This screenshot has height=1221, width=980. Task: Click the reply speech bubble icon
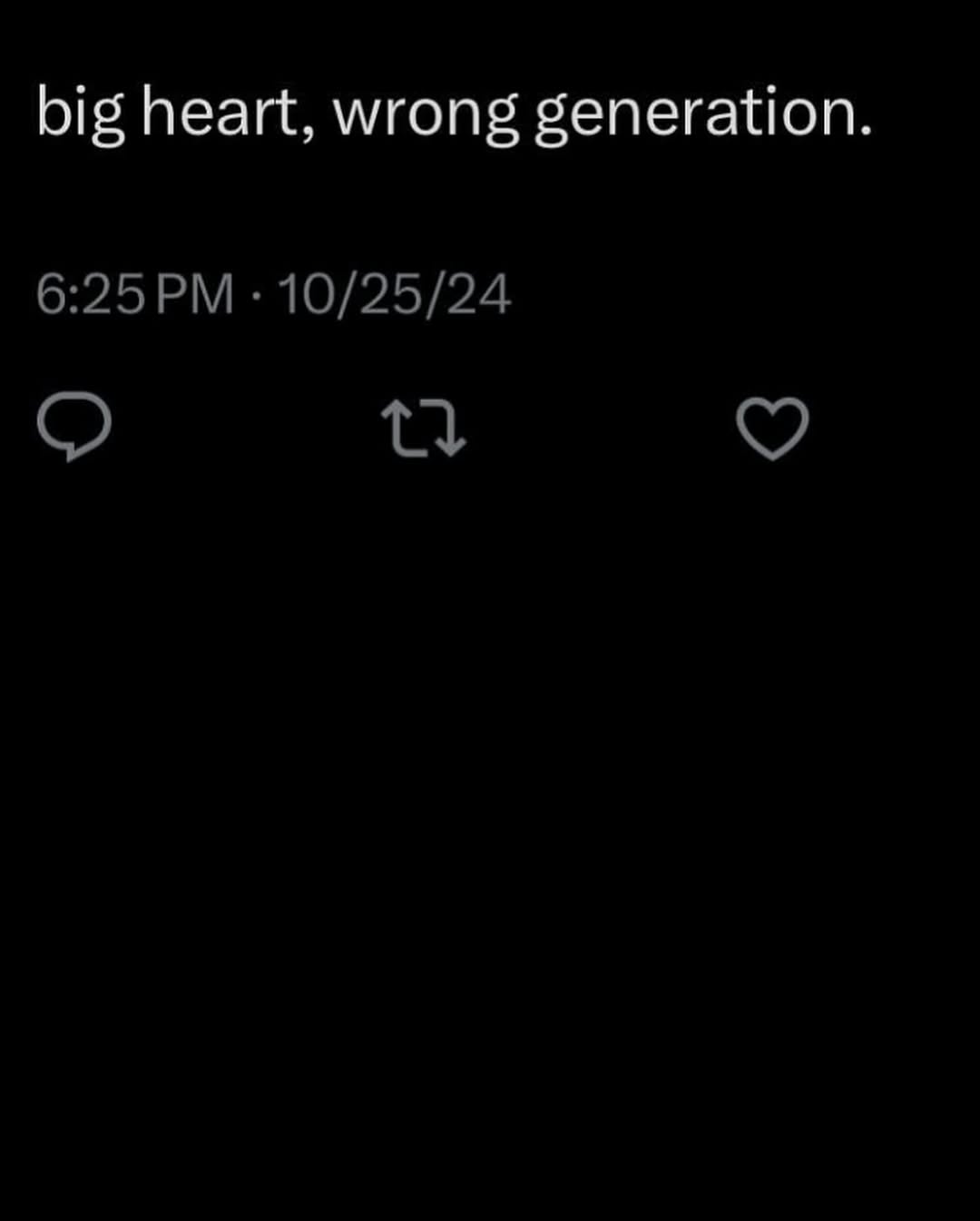coord(74,428)
